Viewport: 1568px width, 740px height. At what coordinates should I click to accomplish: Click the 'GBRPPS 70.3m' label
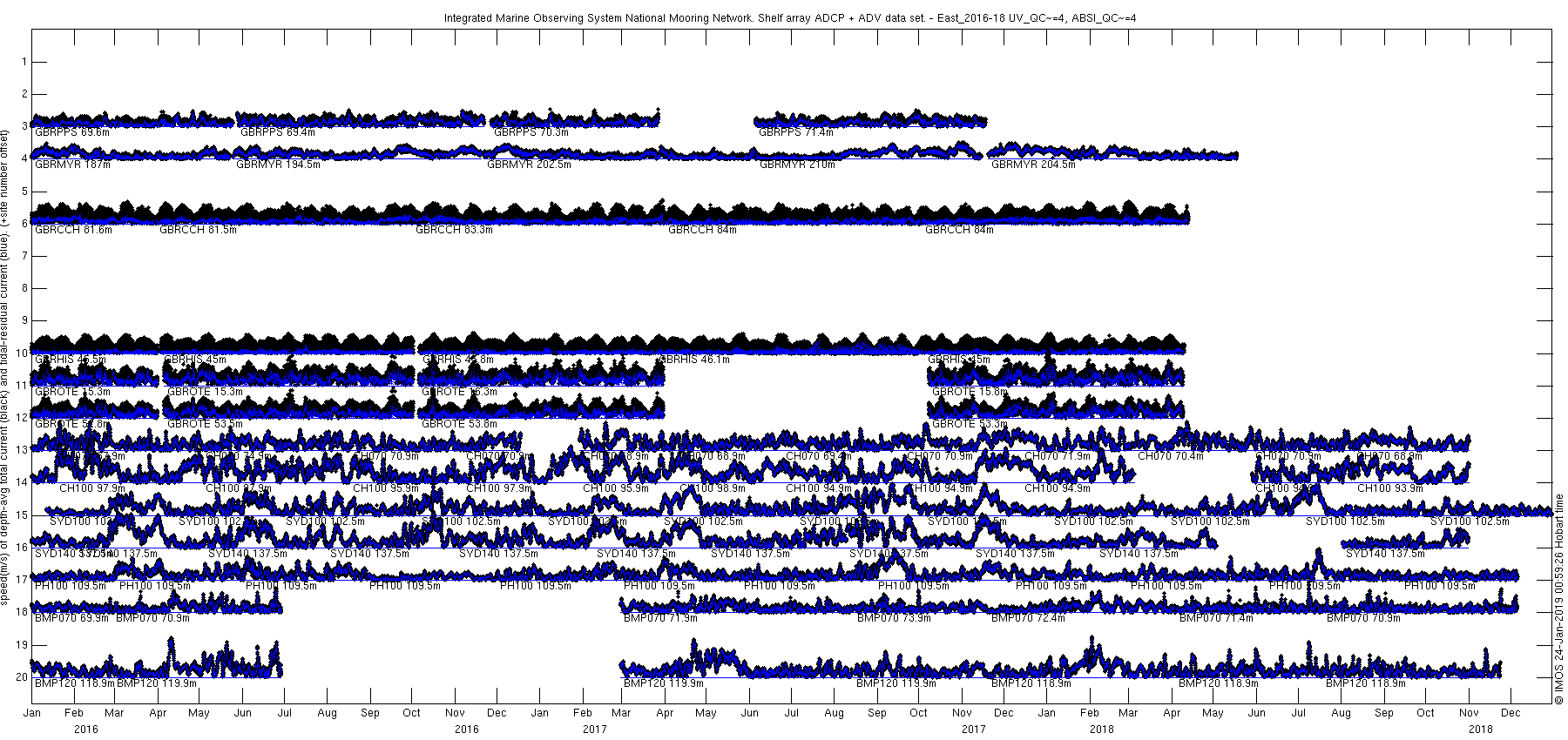pos(531,132)
